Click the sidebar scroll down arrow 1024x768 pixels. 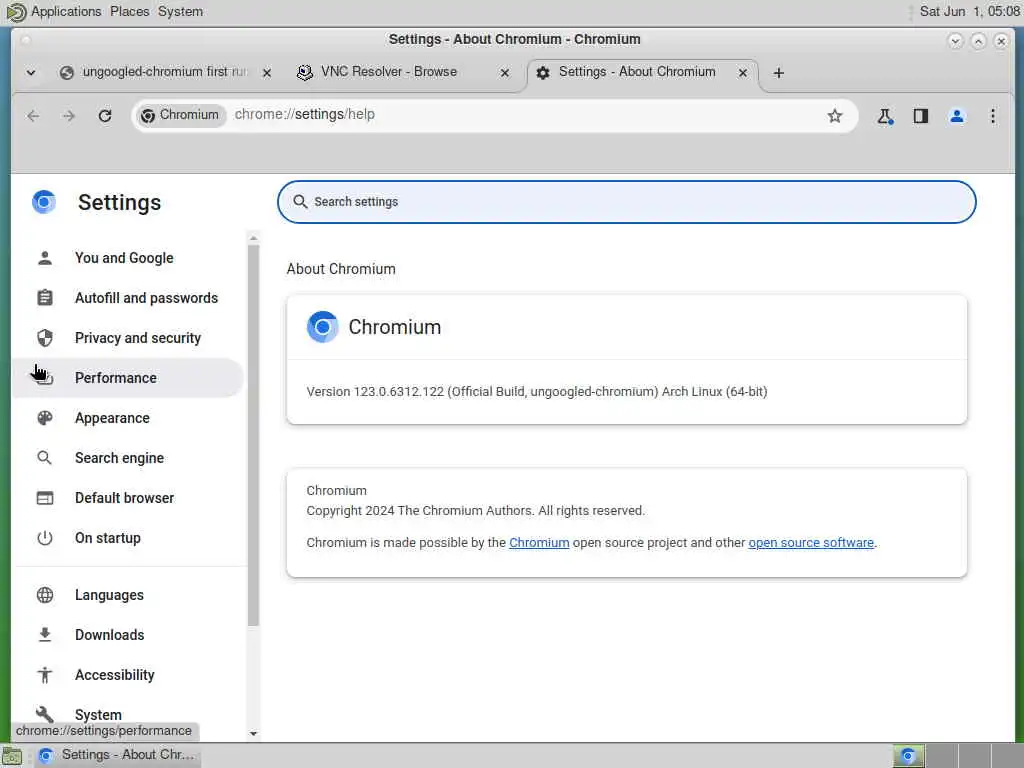click(x=253, y=733)
